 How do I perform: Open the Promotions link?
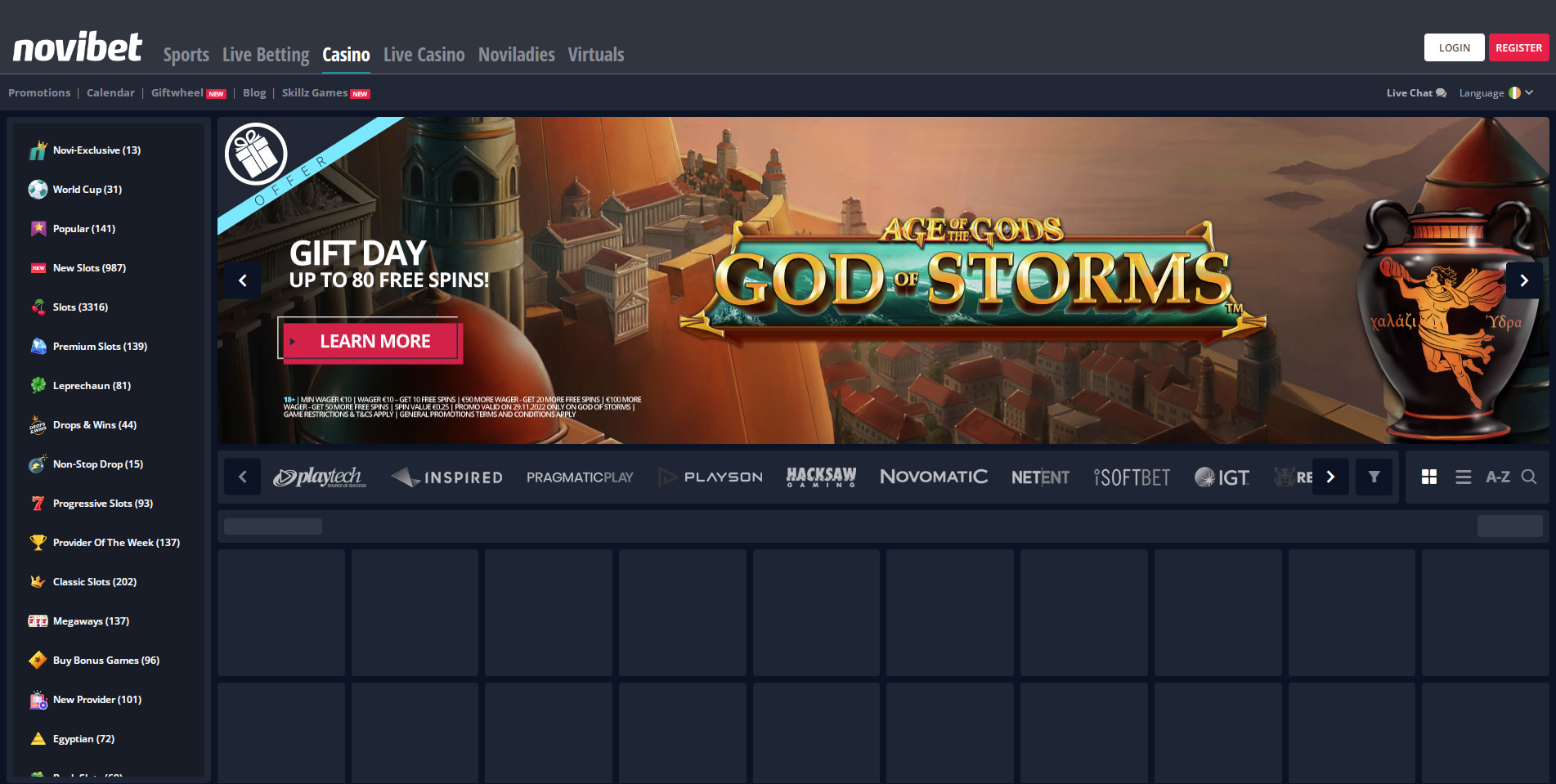click(x=39, y=93)
